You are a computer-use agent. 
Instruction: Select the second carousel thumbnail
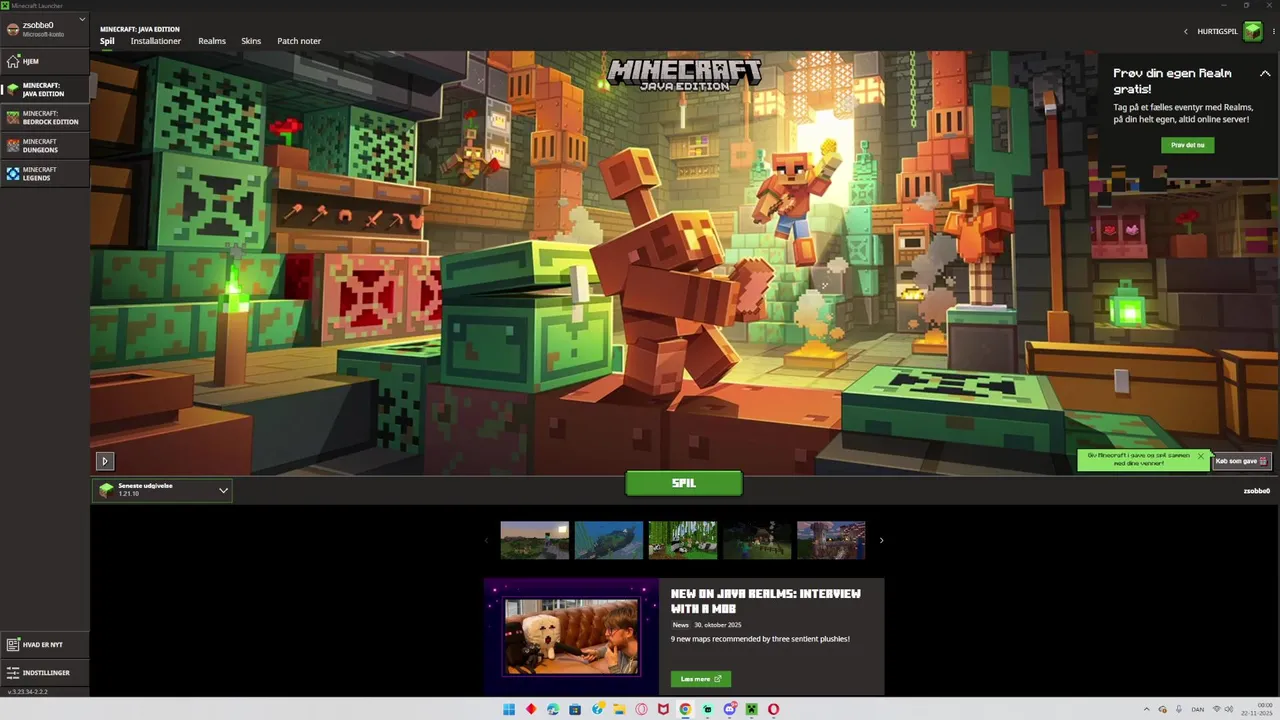609,540
